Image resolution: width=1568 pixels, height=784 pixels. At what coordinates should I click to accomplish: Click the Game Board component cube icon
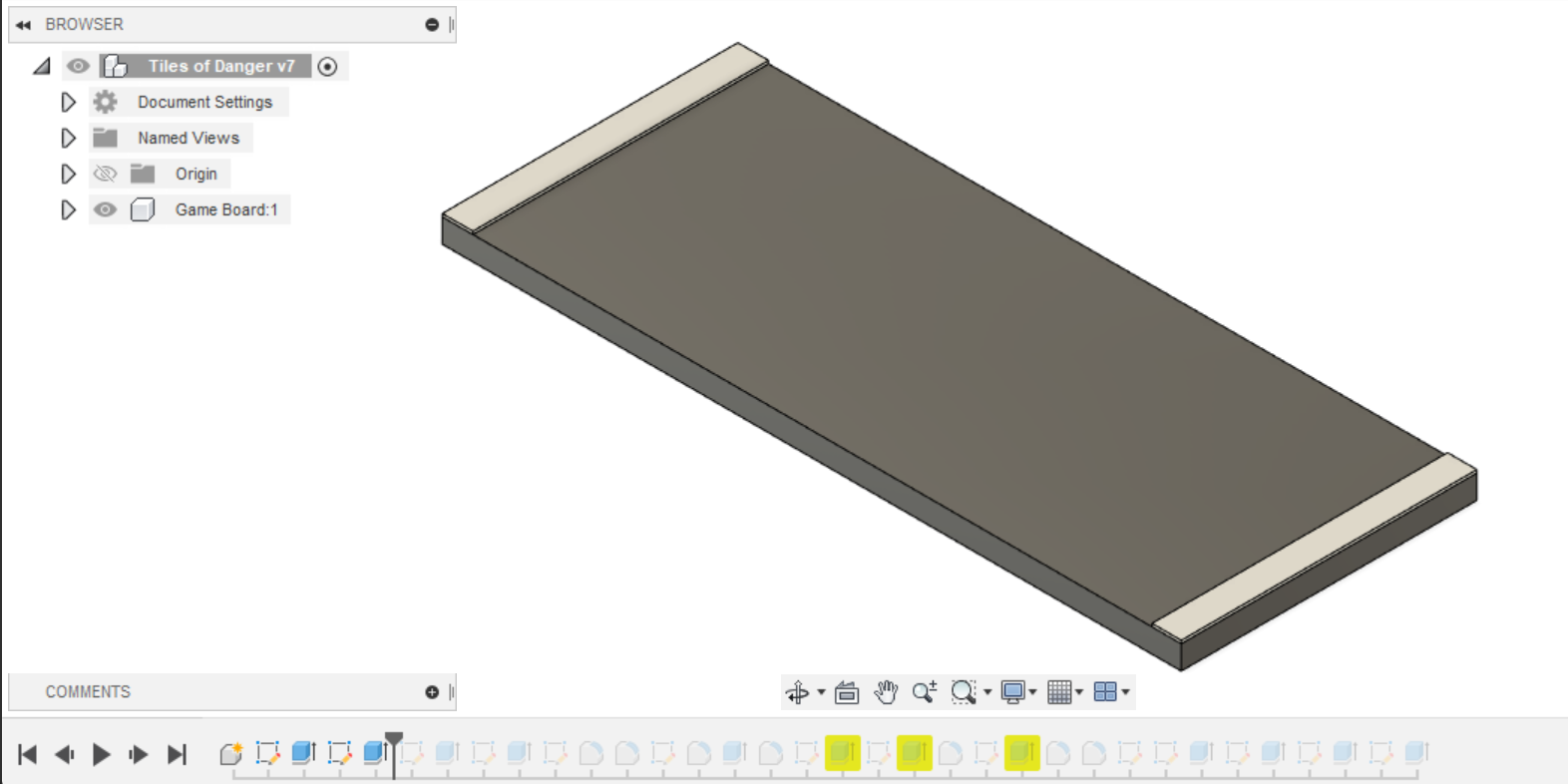tap(143, 209)
